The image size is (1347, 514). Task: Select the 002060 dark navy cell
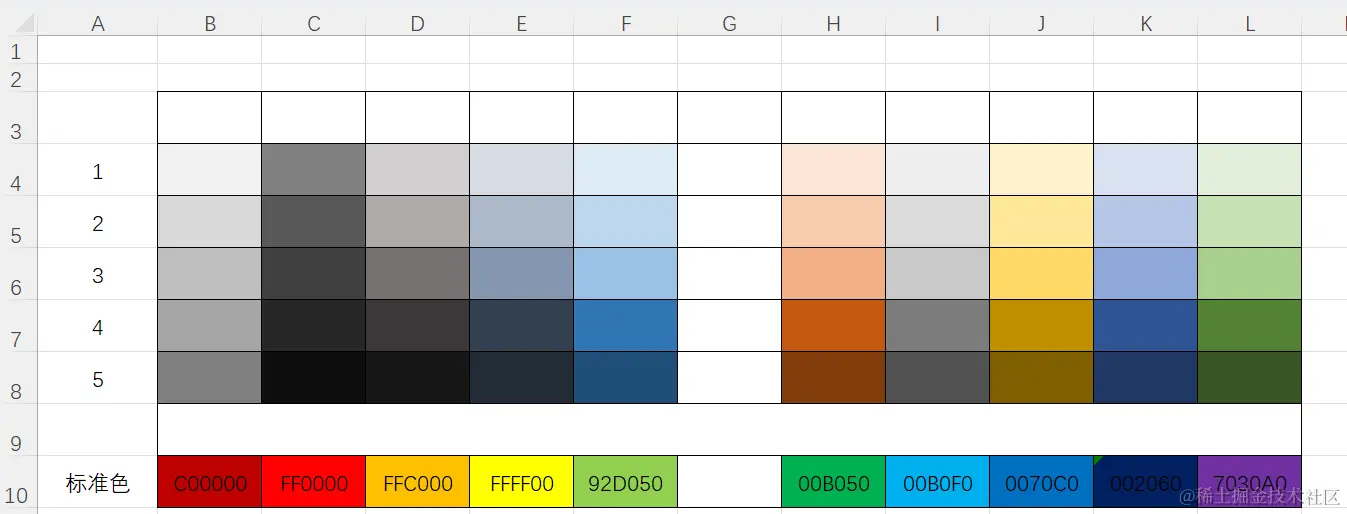tap(1146, 483)
